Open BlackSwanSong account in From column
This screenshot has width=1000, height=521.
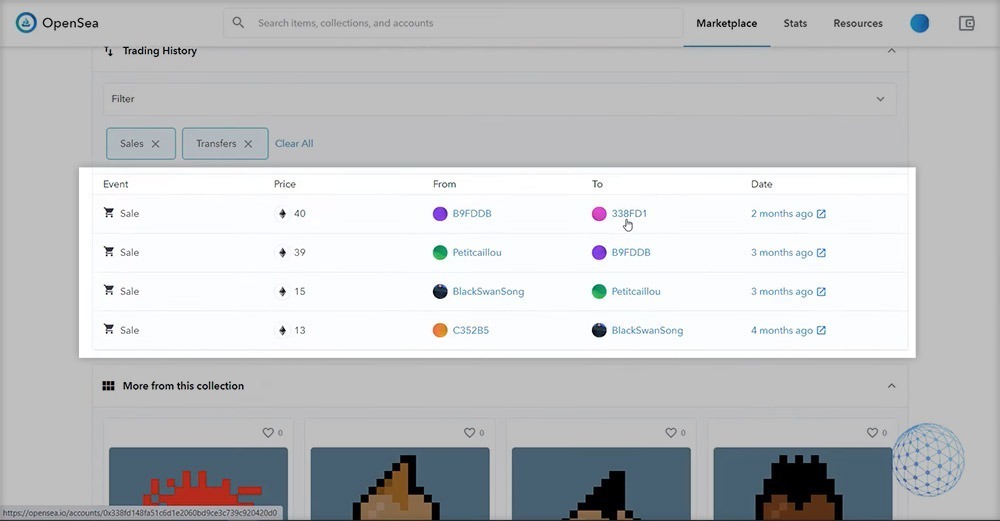coord(488,292)
